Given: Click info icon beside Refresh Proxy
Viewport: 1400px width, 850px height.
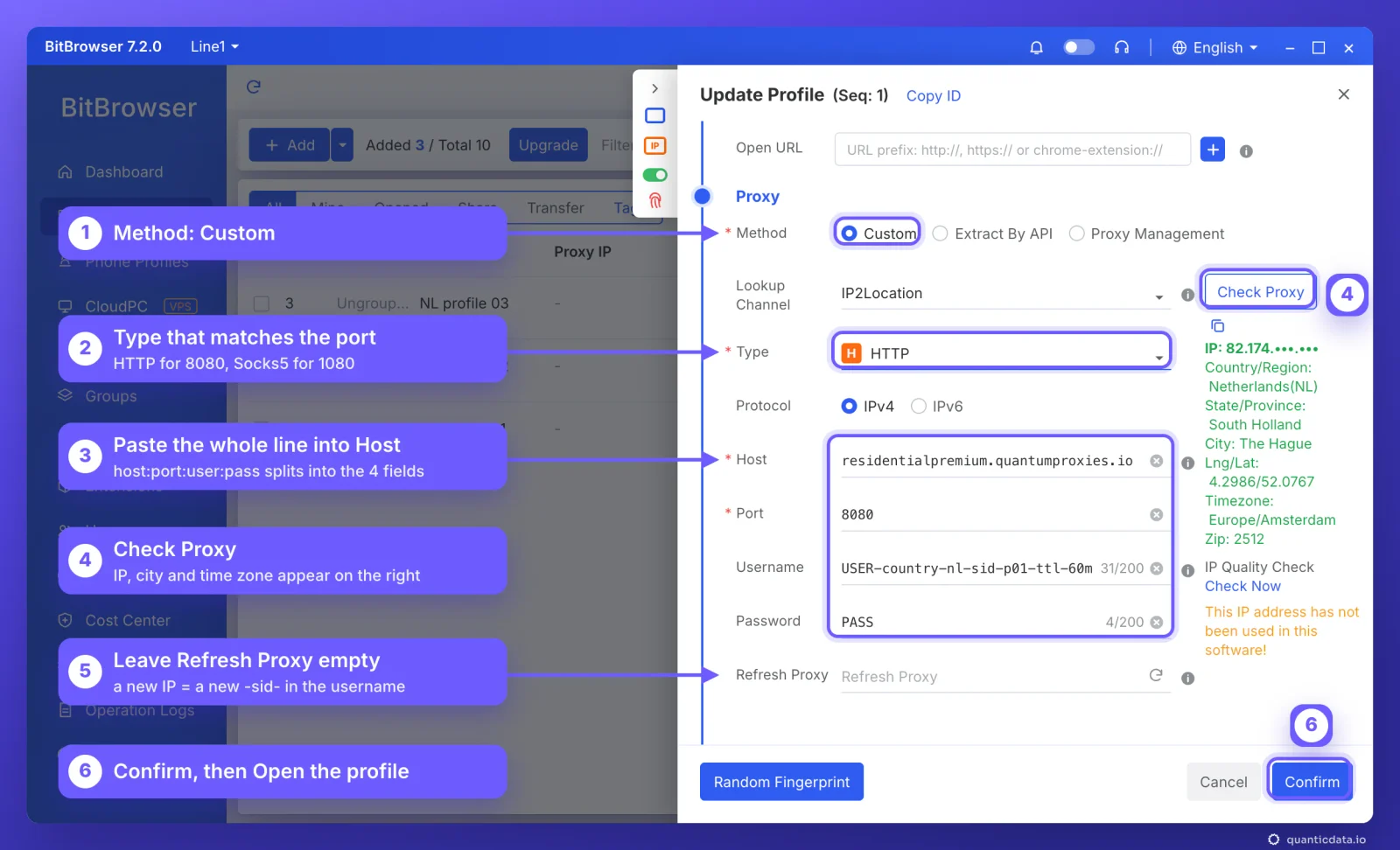Looking at the screenshot, I should click(1187, 678).
